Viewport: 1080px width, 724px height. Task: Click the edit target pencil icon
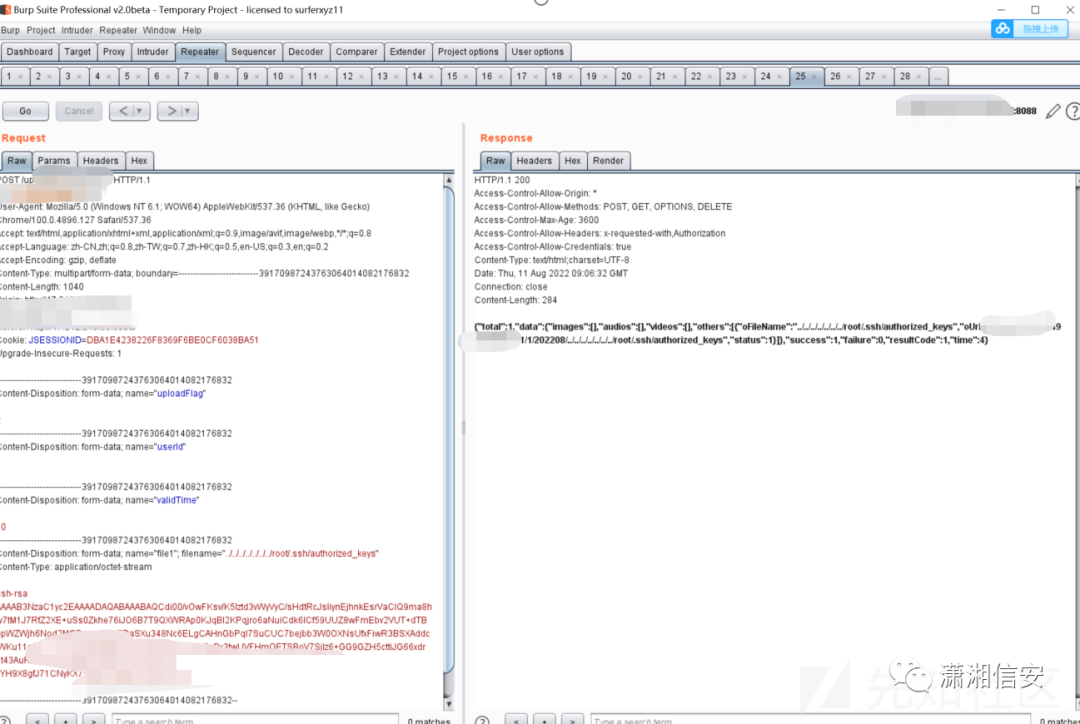click(1052, 111)
